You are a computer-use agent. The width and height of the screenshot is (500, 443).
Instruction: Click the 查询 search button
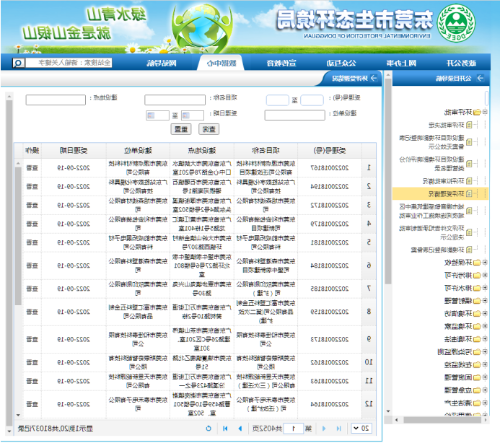pos(209,129)
